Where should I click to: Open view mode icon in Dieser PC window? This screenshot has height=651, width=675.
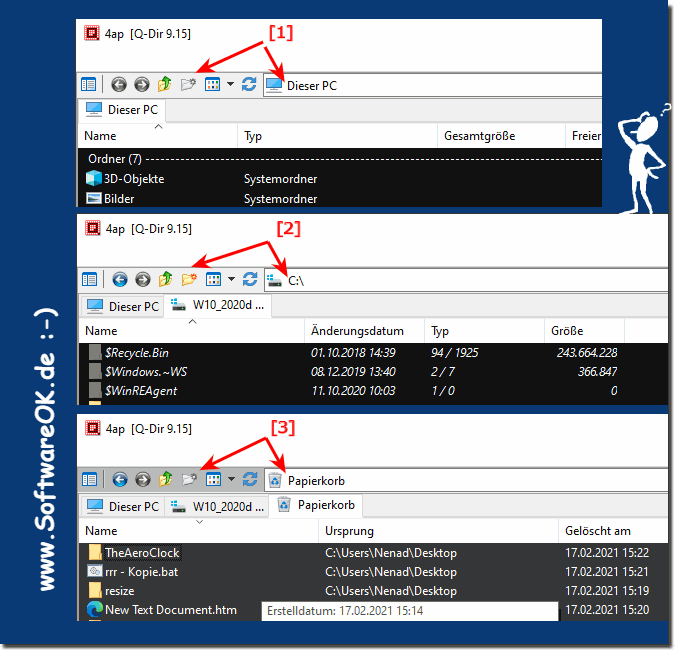tap(212, 84)
